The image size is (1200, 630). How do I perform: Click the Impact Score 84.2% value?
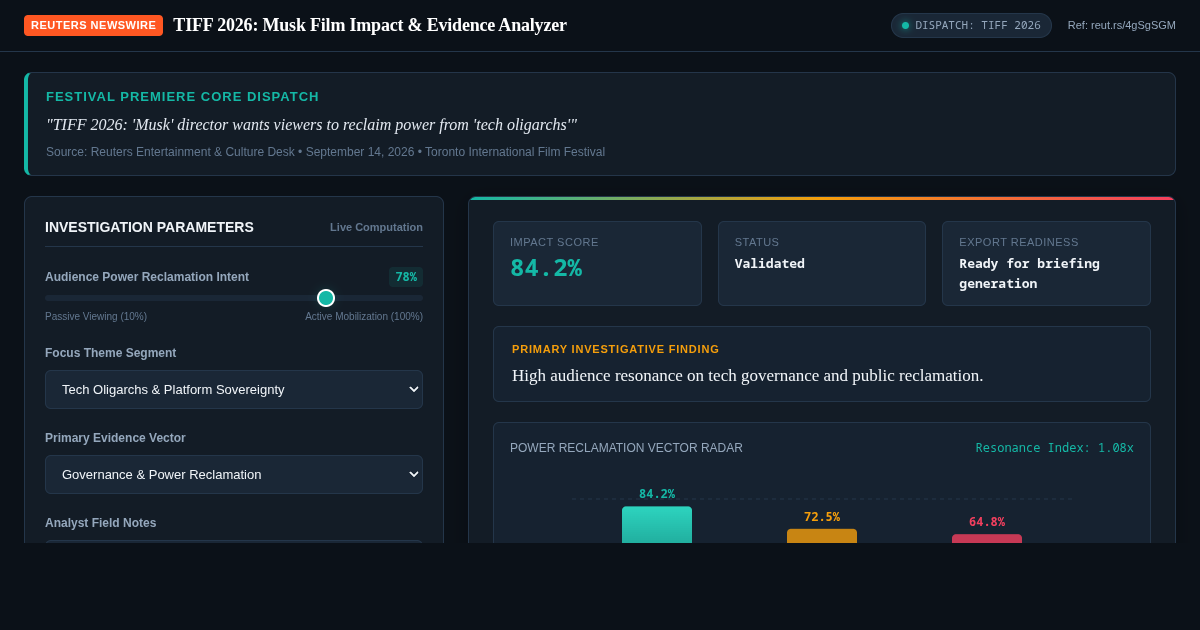[x=546, y=268]
